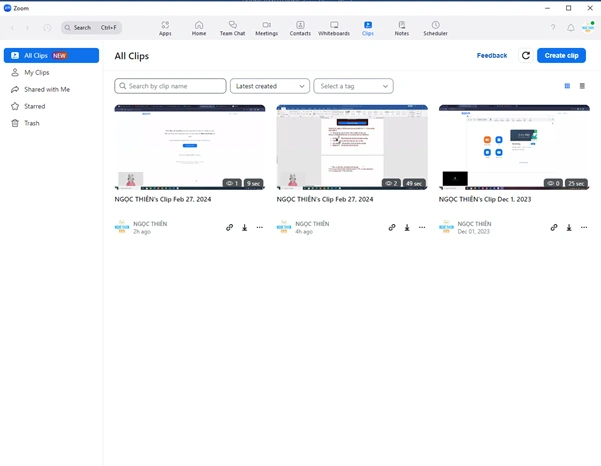This screenshot has width=601, height=466.
Task: Click "NGỌC THIÊN's Clip Dec 1, 2023" title
Action: point(485,199)
